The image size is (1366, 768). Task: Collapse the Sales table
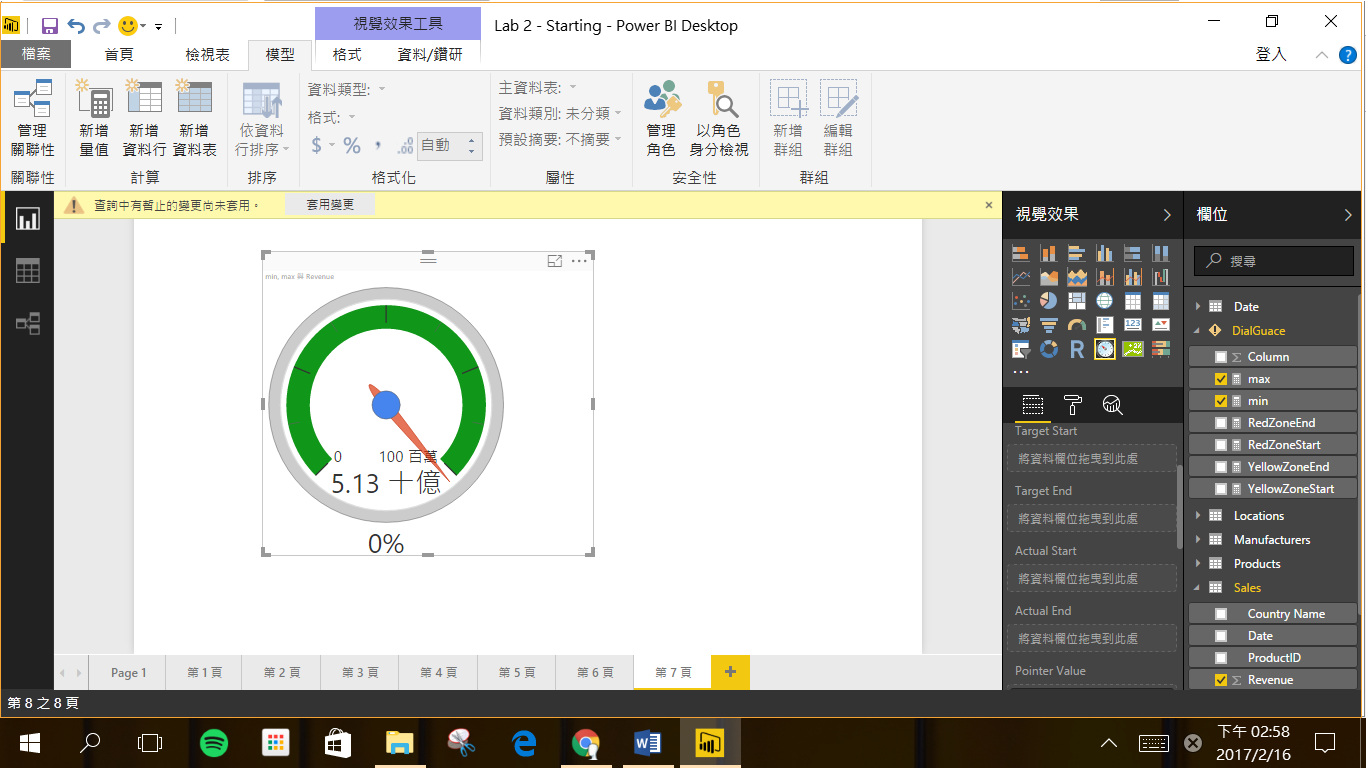point(1198,588)
